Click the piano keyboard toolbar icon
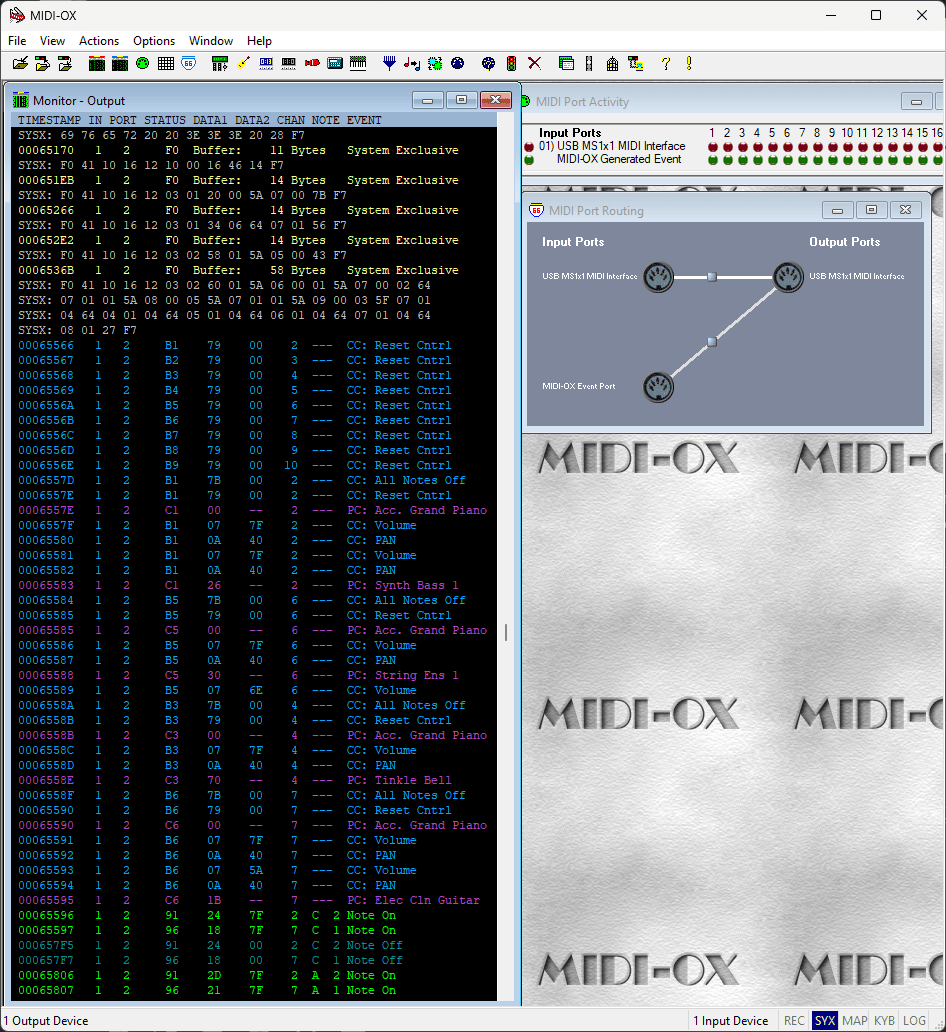946x1032 pixels. click(x=358, y=64)
